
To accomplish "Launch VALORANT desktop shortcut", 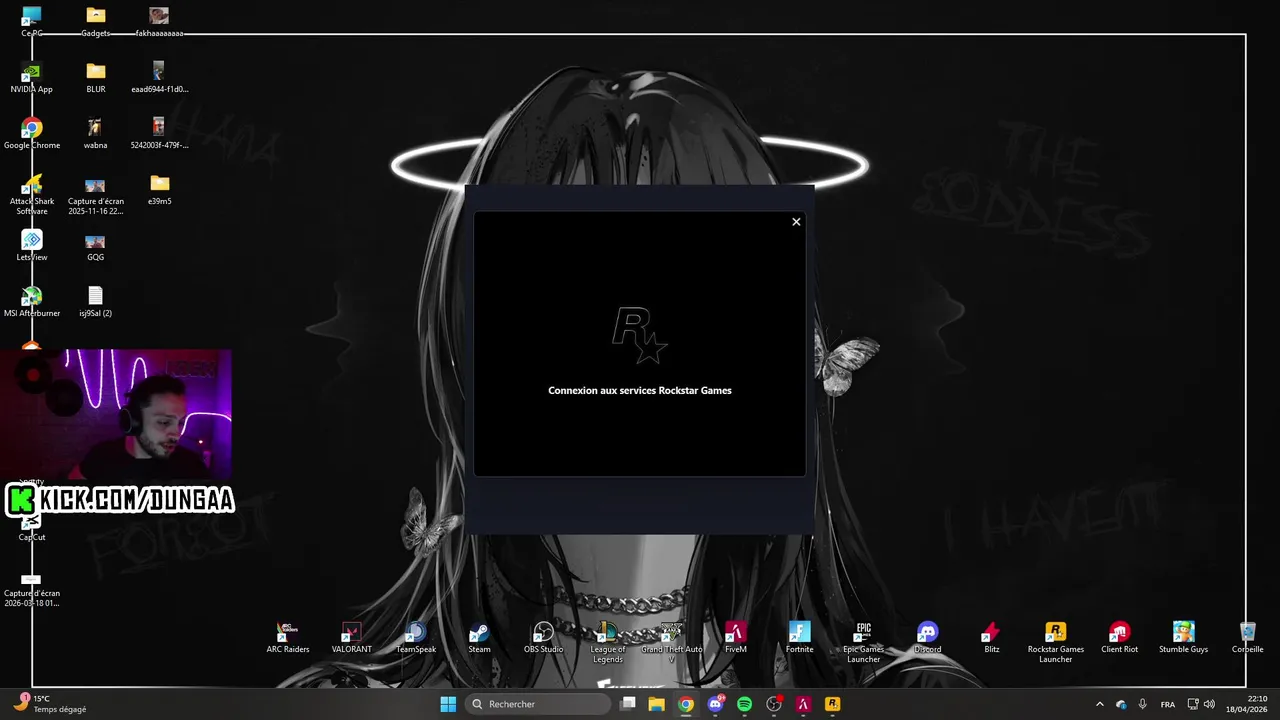I will pos(352,638).
